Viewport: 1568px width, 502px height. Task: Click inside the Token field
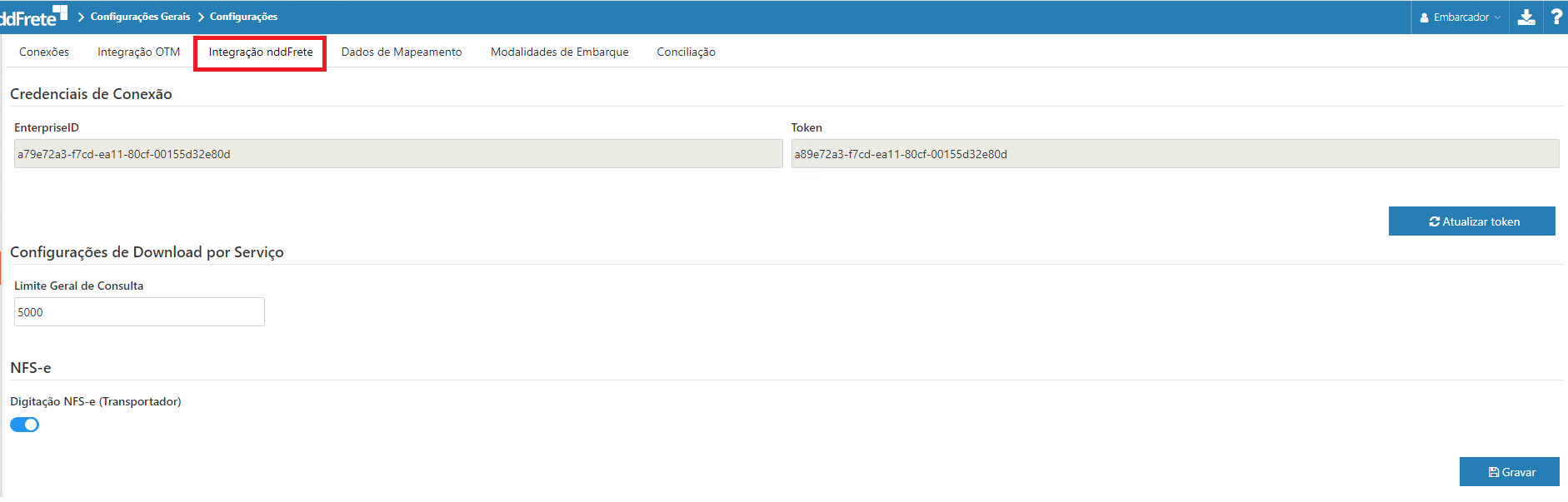click(x=1175, y=154)
